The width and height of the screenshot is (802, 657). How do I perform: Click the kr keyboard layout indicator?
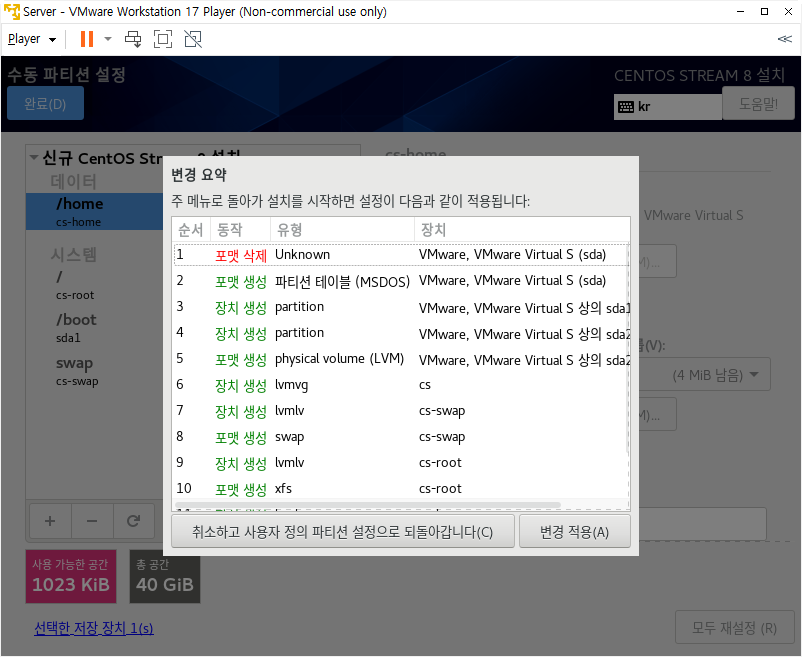(x=667, y=106)
